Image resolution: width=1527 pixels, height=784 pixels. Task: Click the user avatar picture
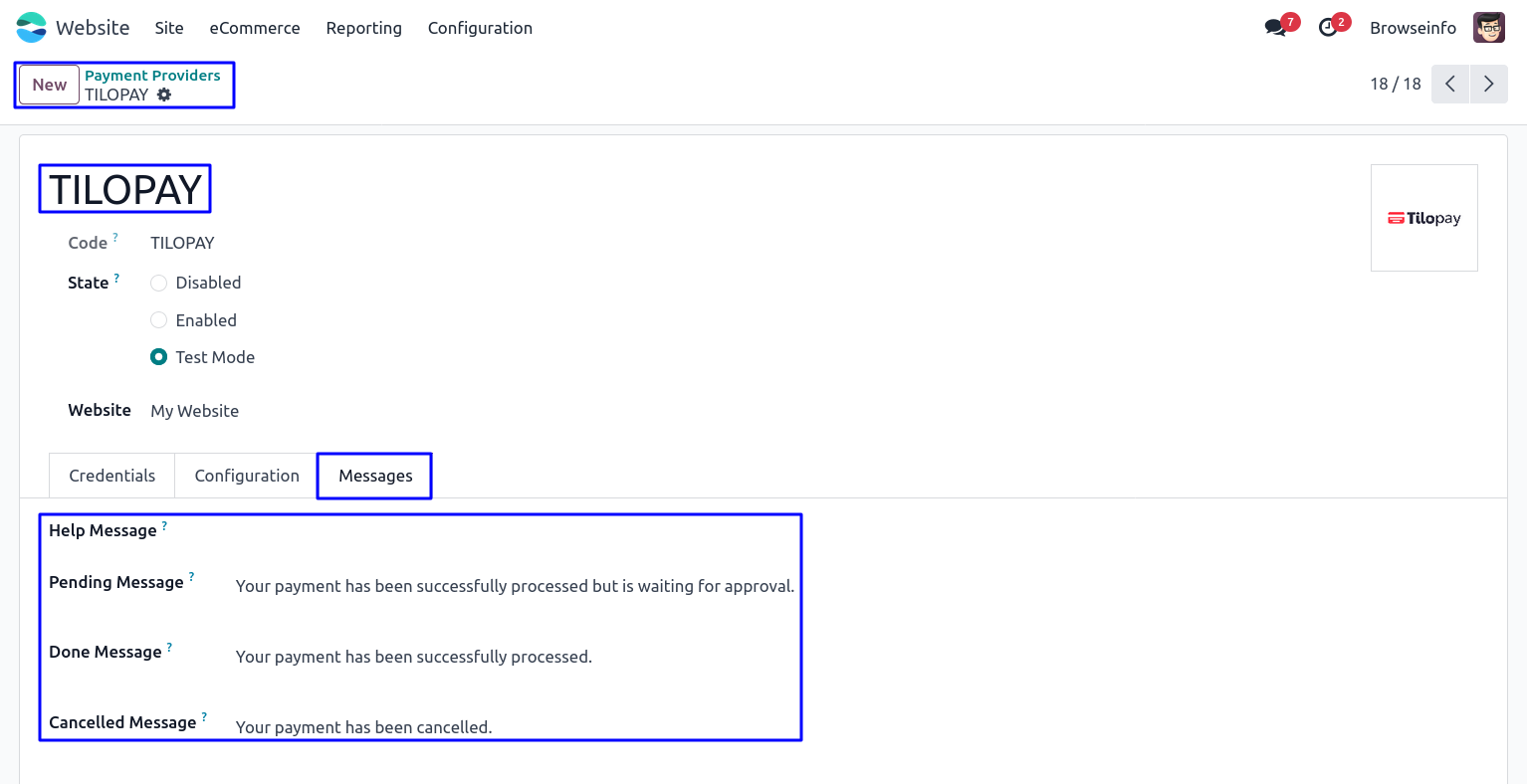1489,28
